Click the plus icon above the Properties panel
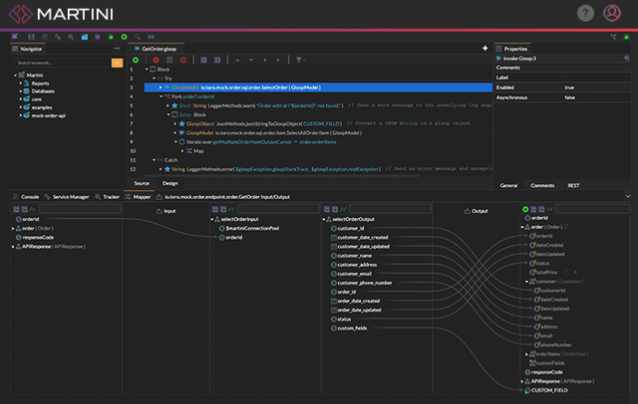The image size is (638, 404). [484, 48]
